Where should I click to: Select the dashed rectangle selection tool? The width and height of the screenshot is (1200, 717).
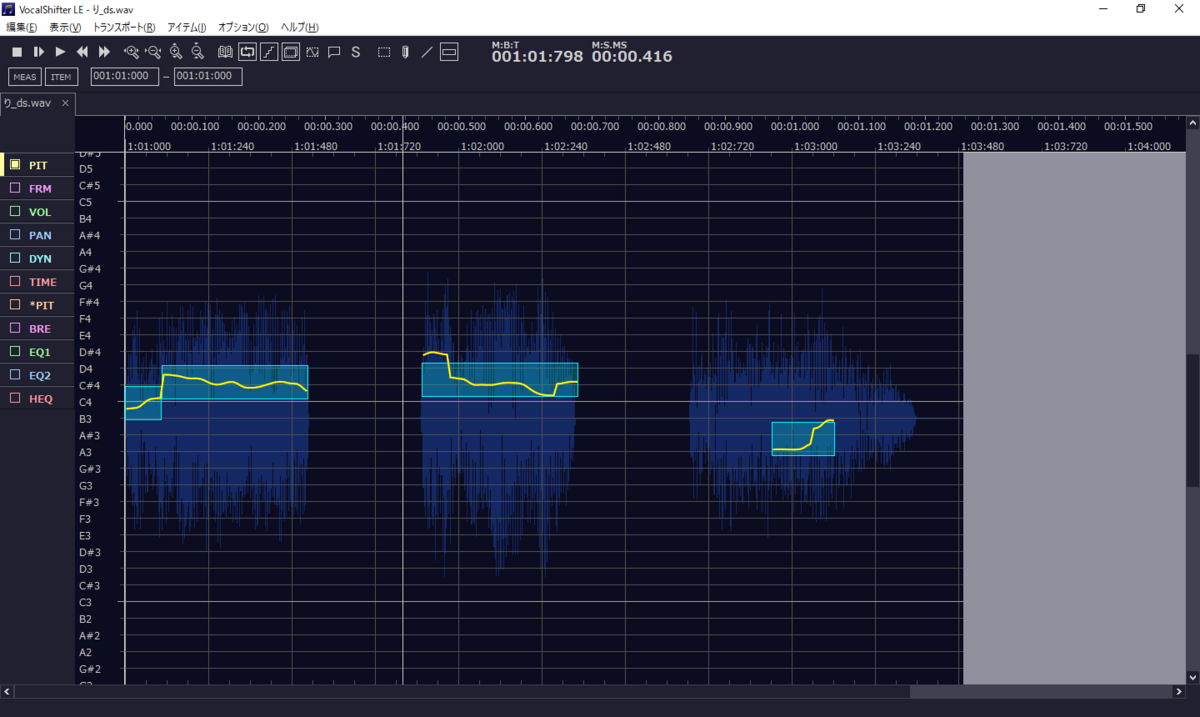(x=384, y=52)
